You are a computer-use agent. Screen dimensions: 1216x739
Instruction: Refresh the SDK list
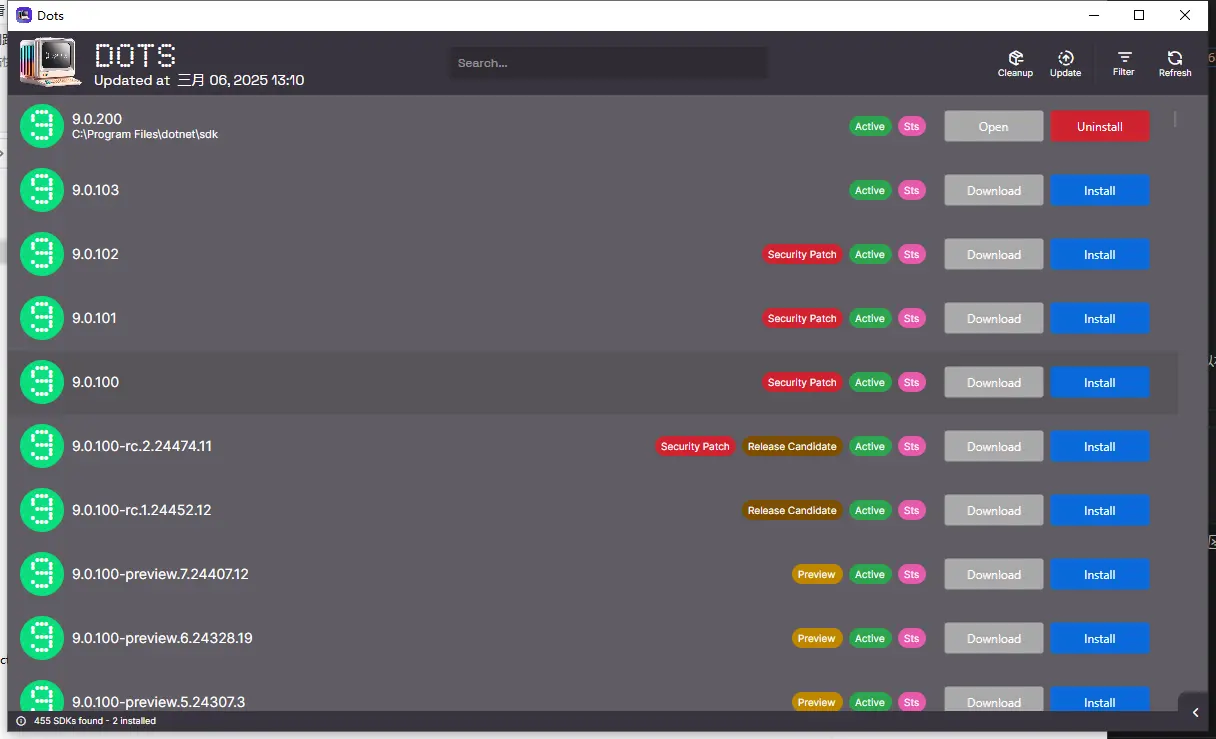point(1175,63)
